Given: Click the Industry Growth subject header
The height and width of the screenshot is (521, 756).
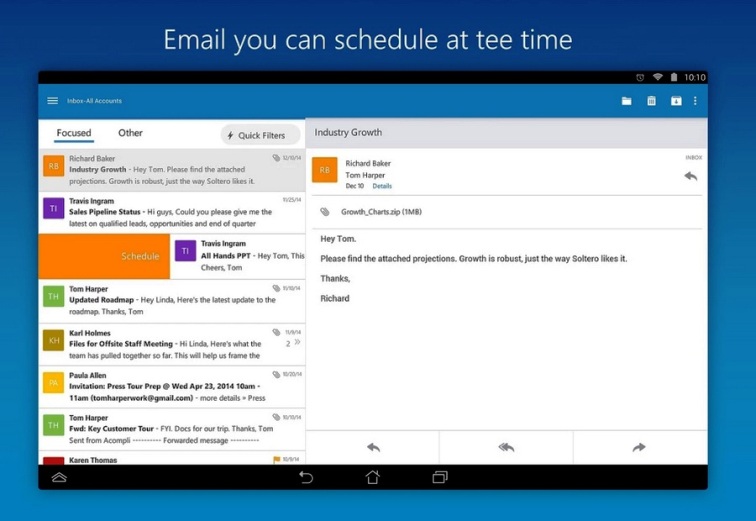Looking at the screenshot, I should [348, 133].
